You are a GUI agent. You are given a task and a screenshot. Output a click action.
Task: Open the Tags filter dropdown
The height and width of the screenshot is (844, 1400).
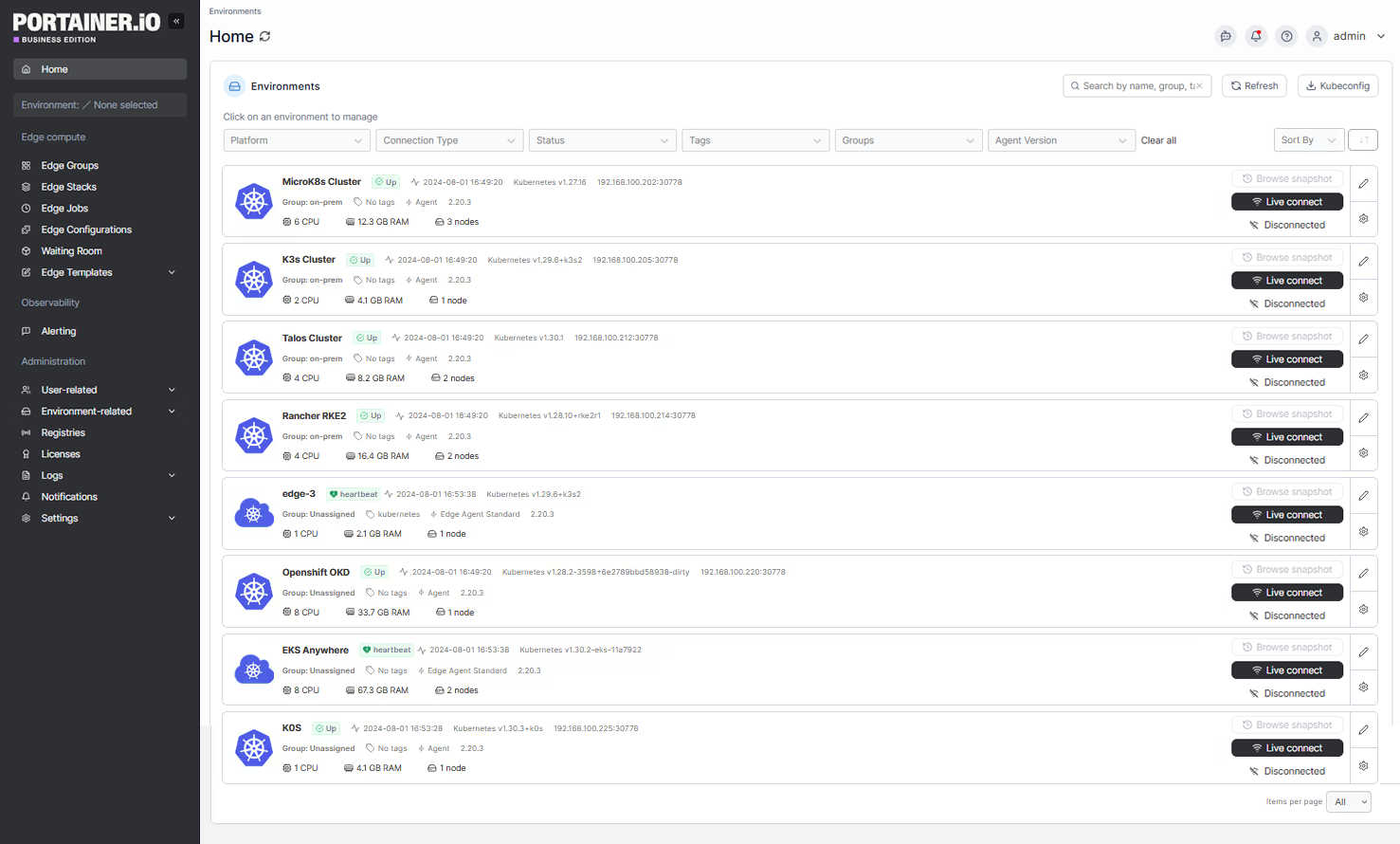[755, 140]
